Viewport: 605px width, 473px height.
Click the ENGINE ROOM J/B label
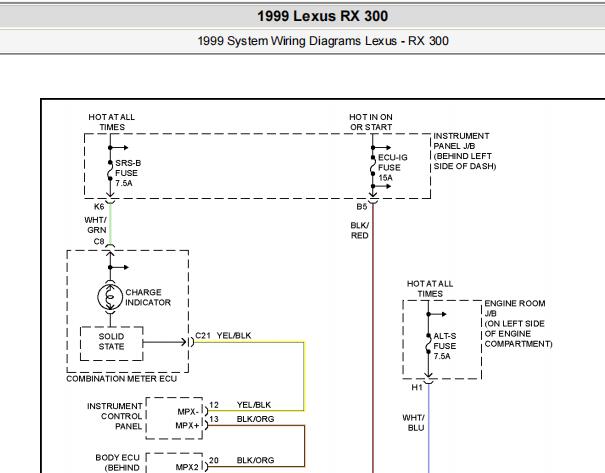click(518, 323)
